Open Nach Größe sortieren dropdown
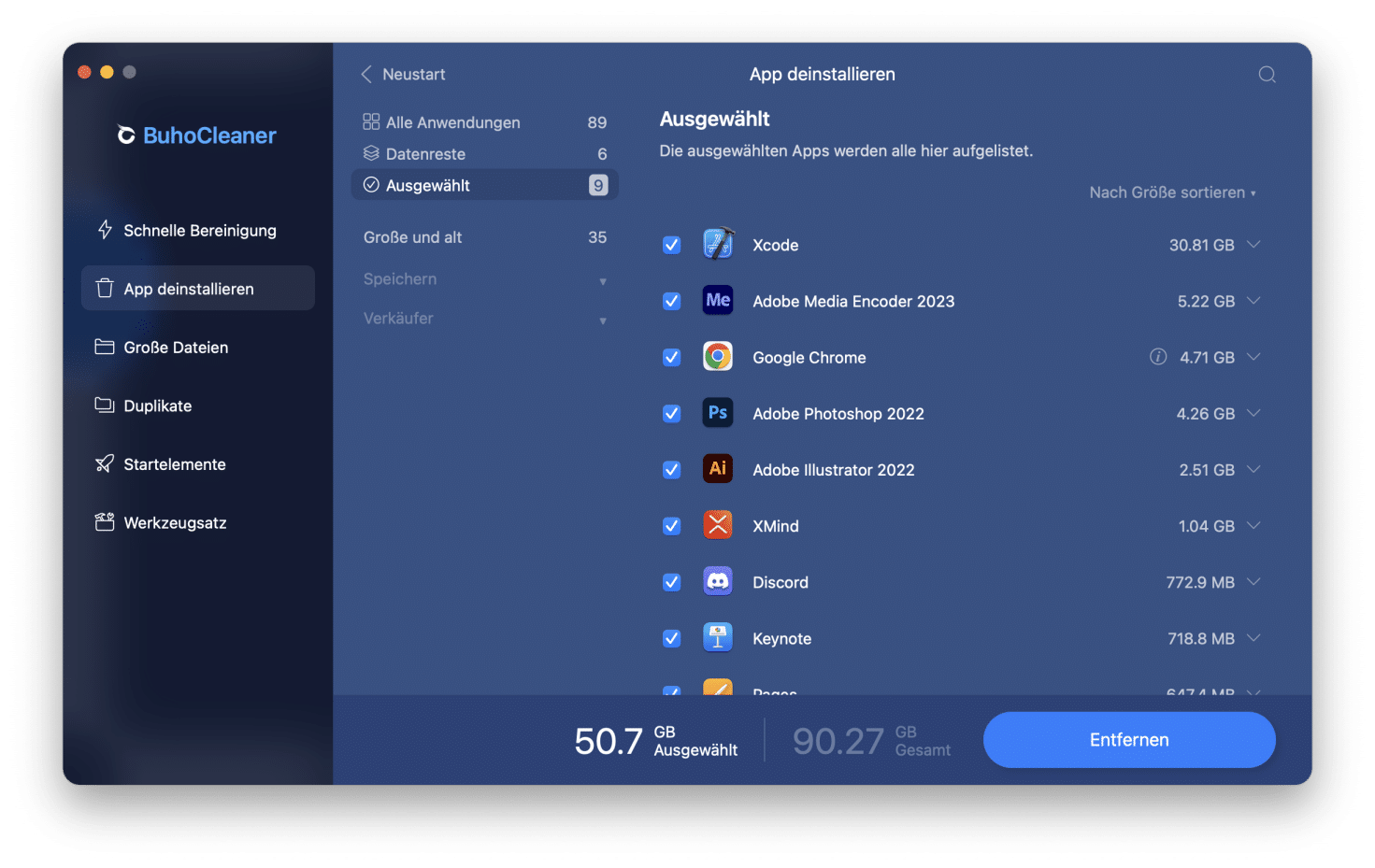This screenshot has width=1375, height=868. [x=1172, y=192]
